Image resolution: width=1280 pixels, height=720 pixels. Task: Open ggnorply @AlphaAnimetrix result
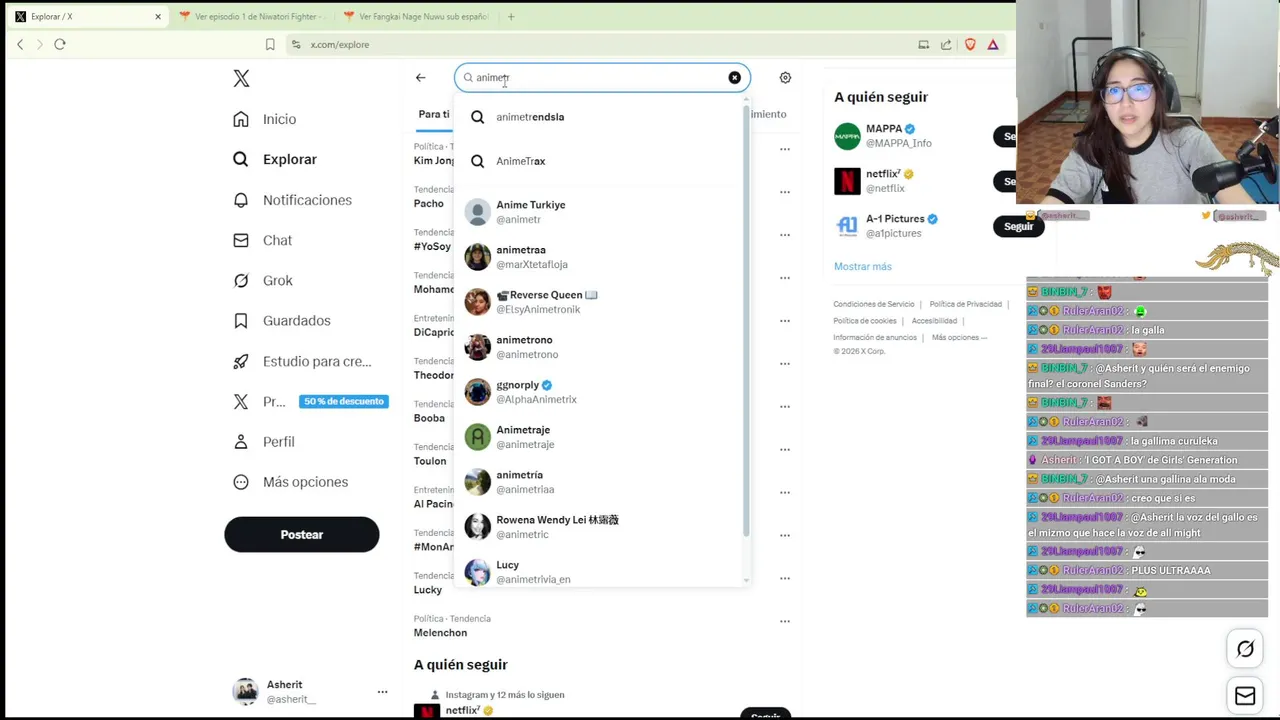[x=600, y=392]
